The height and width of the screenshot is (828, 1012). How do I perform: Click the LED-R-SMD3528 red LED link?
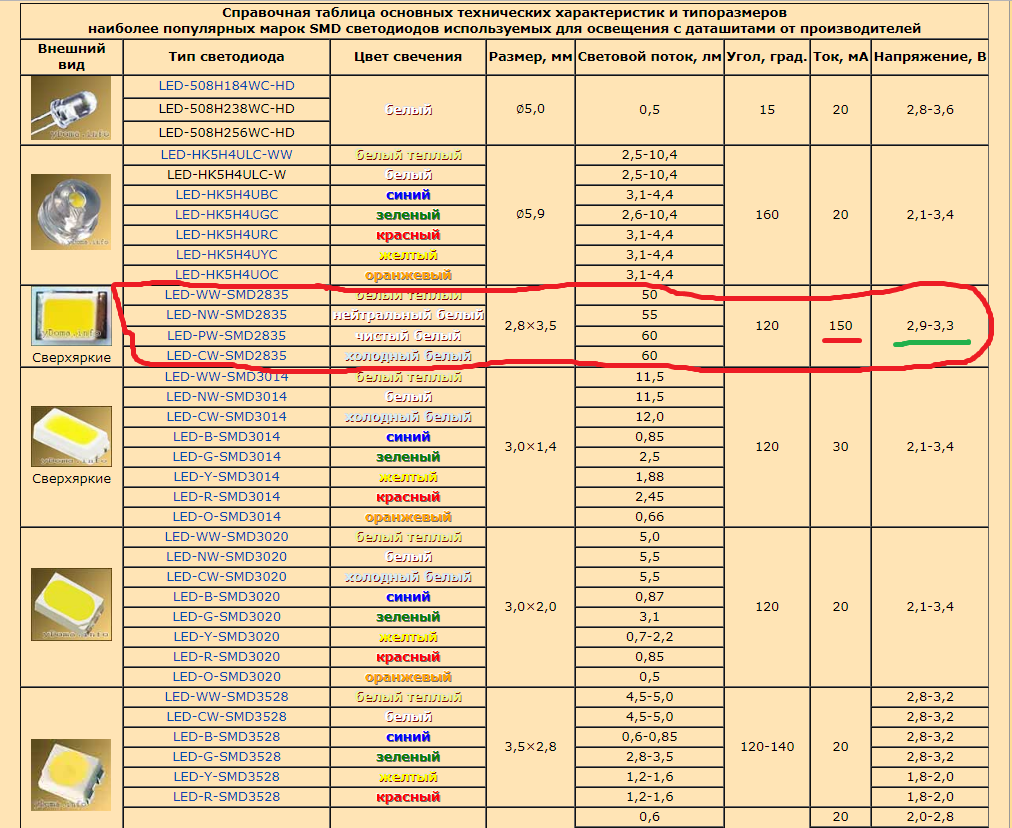coord(227,797)
